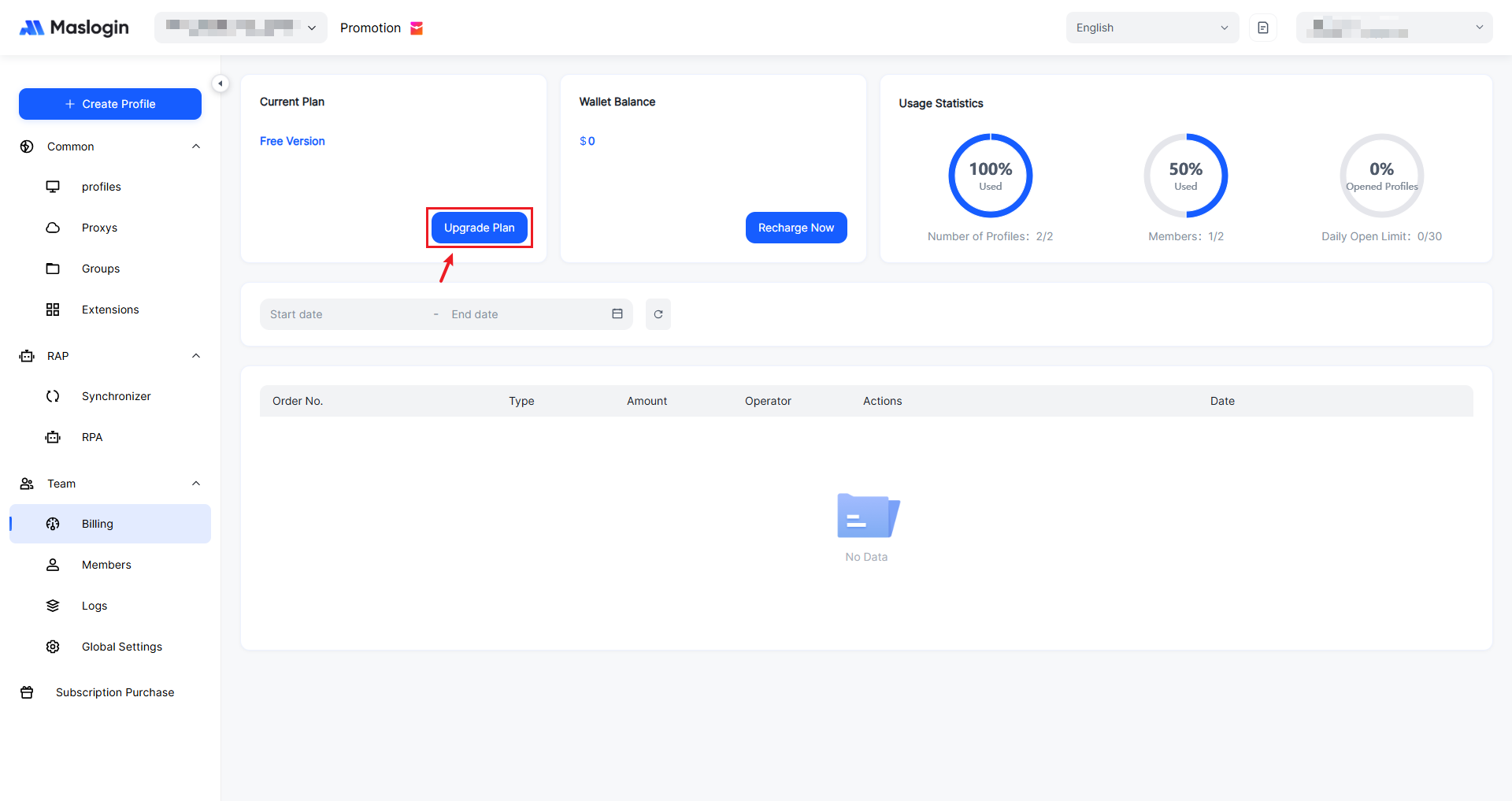This screenshot has width=1512, height=801.
Task: Click the Global Settings gear icon
Action: (53, 647)
